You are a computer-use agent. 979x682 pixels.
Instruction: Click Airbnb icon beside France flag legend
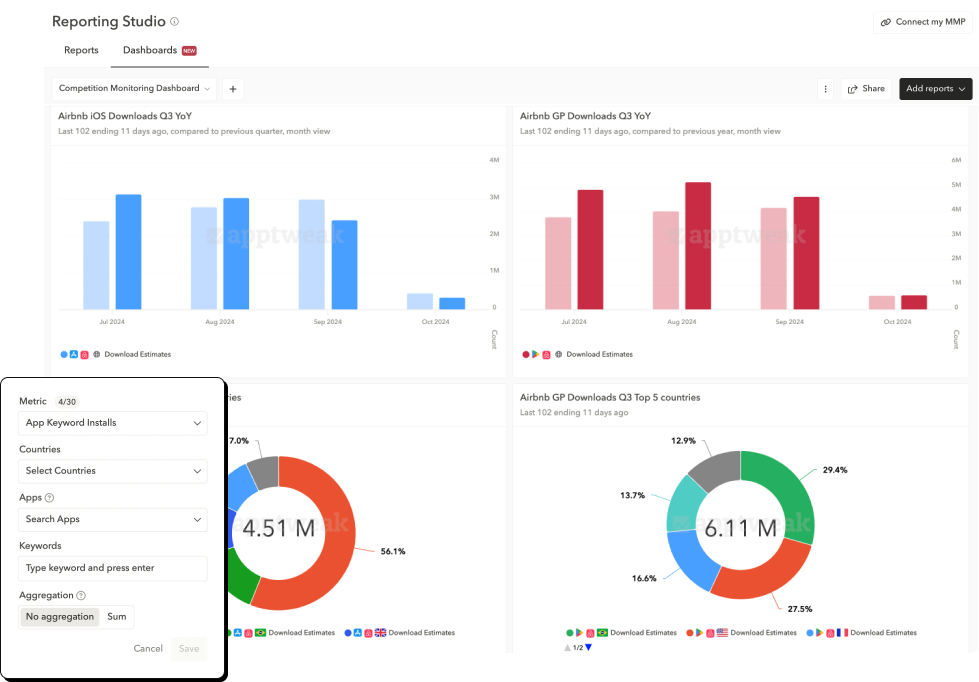(830, 633)
